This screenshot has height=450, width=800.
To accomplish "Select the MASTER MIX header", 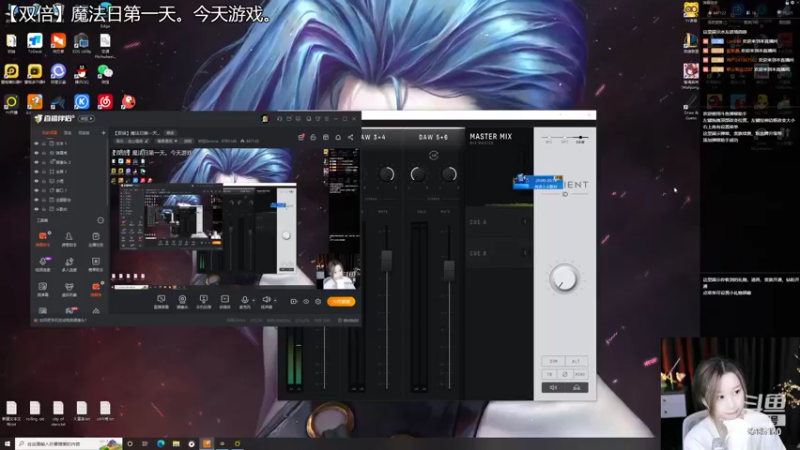I will (x=490, y=137).
